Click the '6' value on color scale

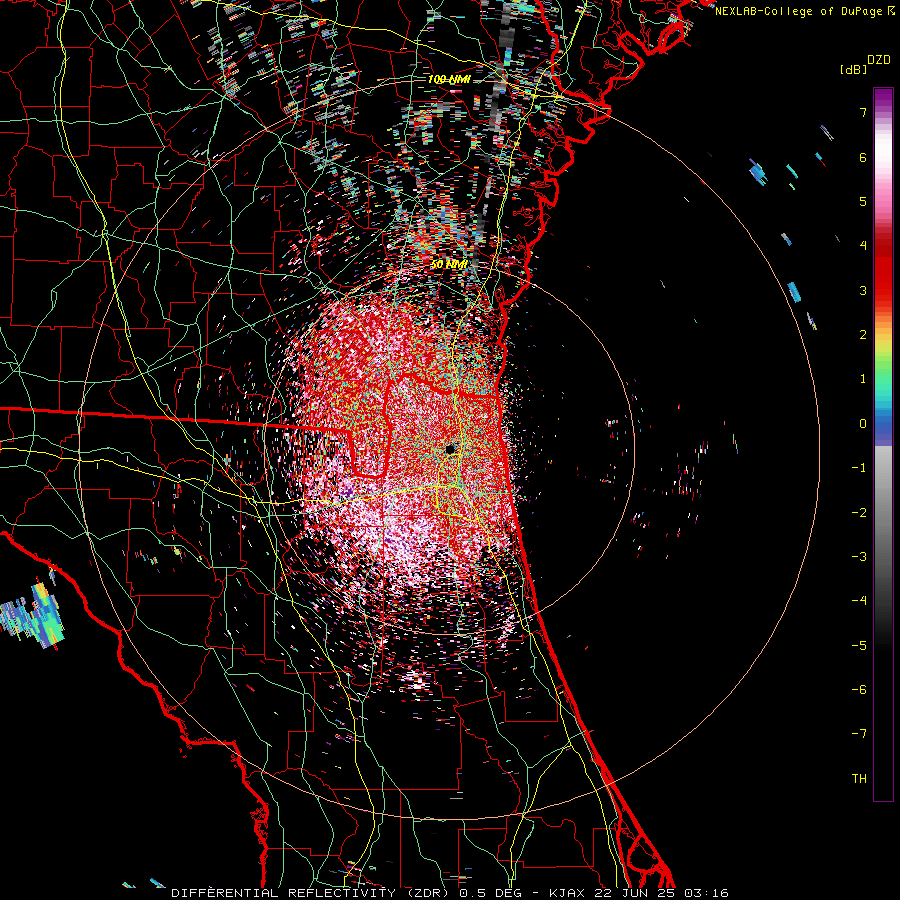[863, 157]
